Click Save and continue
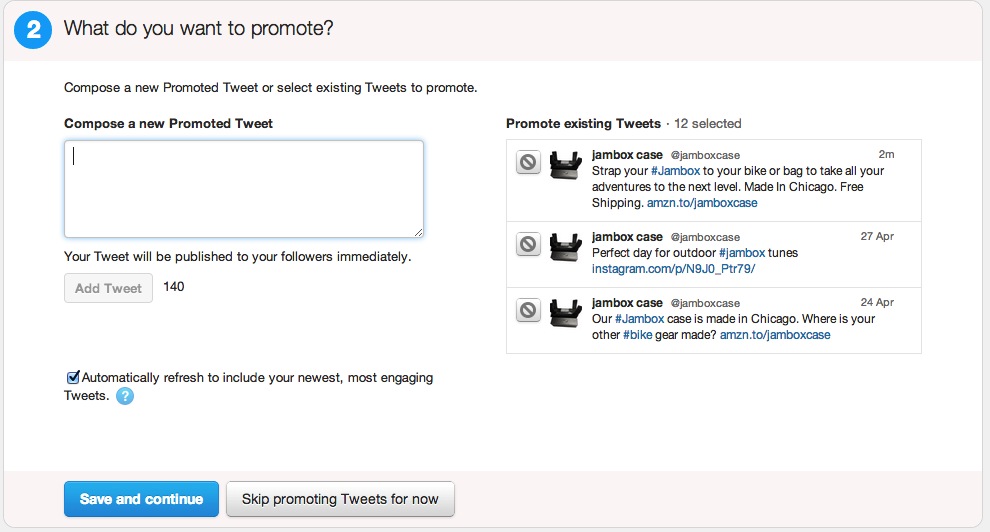The image size is (990, 532). tap(141, 499)
